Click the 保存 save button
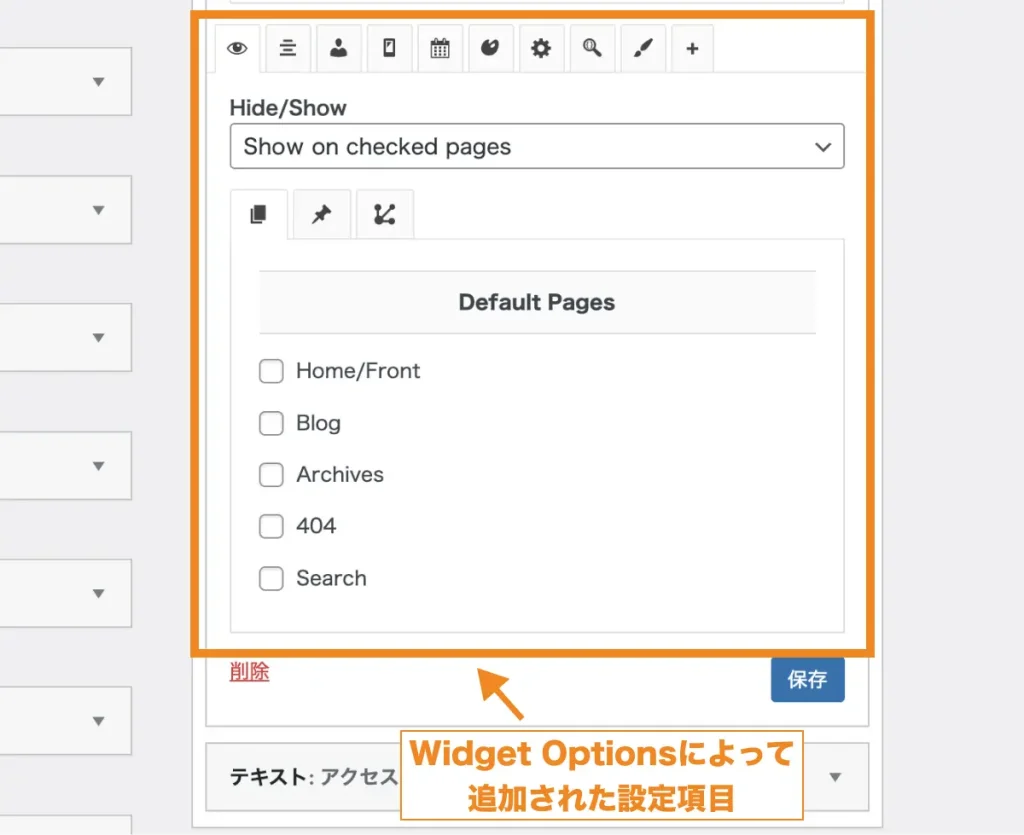This screenshot has width=1024, height=835. click(x=807, y=680)
